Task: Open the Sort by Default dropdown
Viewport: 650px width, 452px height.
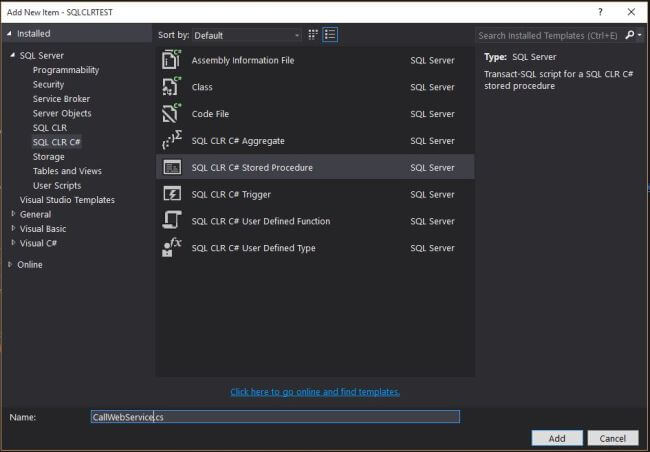Action: click(247, 35)
